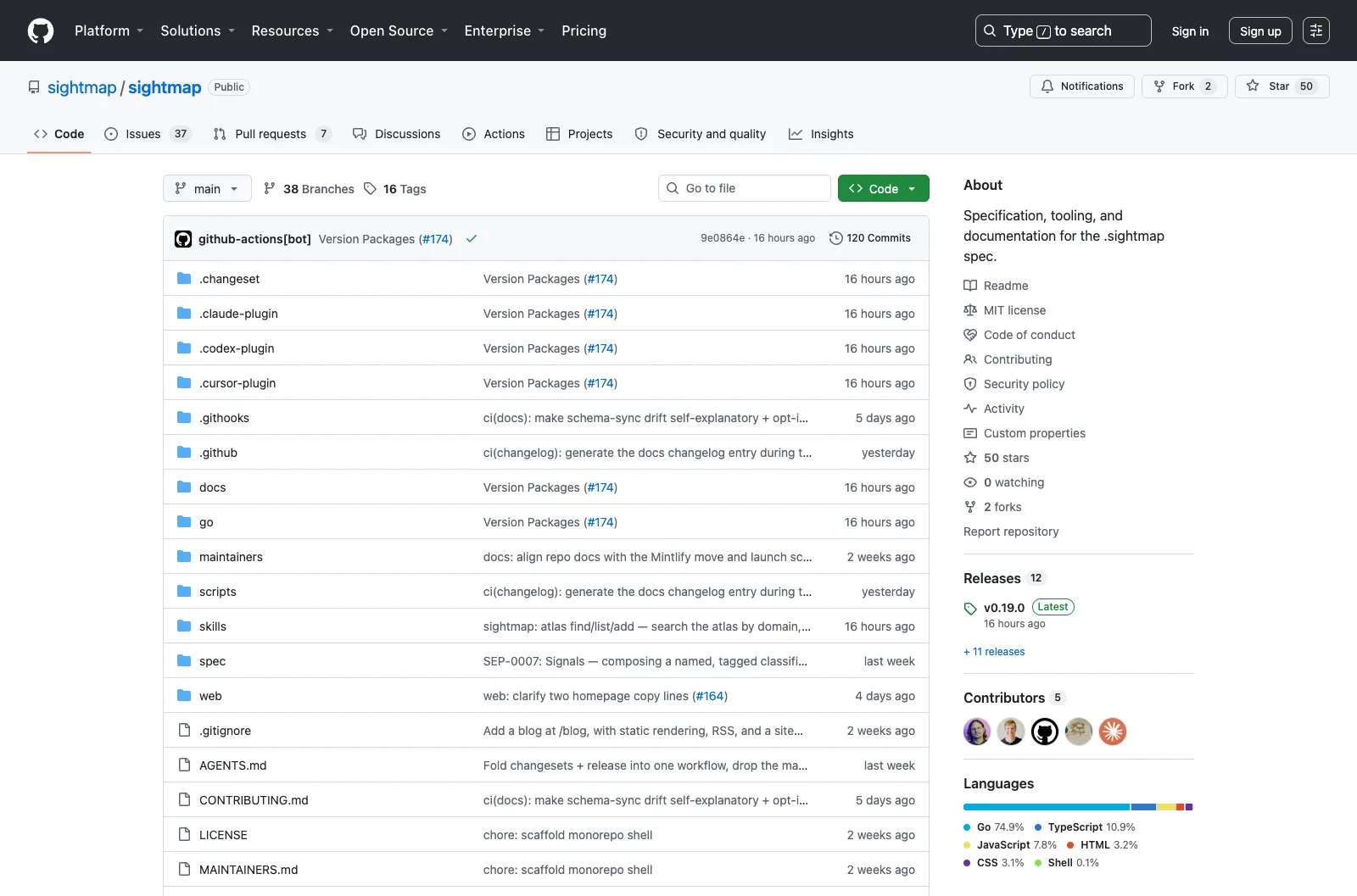The height and width of the screenshot is (896, 1357).
Task: Open the + 11 releases link
Action: (x=994, y=652)
